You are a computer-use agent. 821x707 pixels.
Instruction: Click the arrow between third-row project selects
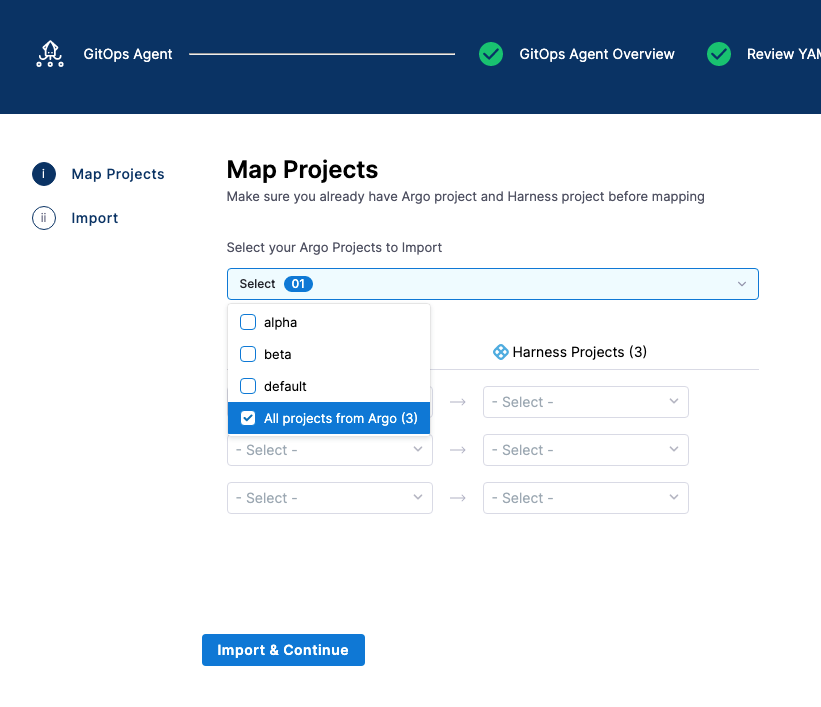tap(458, 498)
